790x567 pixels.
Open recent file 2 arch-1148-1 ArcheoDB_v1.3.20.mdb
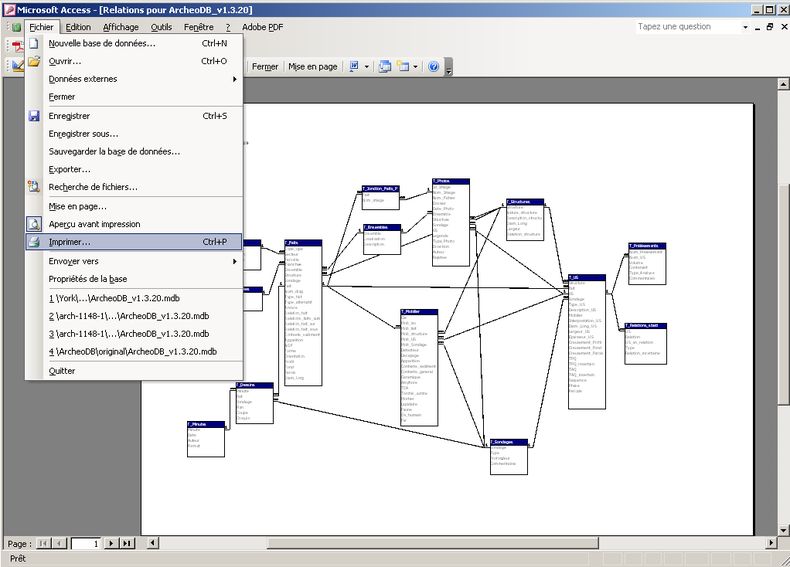pyautogui.click(x=135, y=316)
